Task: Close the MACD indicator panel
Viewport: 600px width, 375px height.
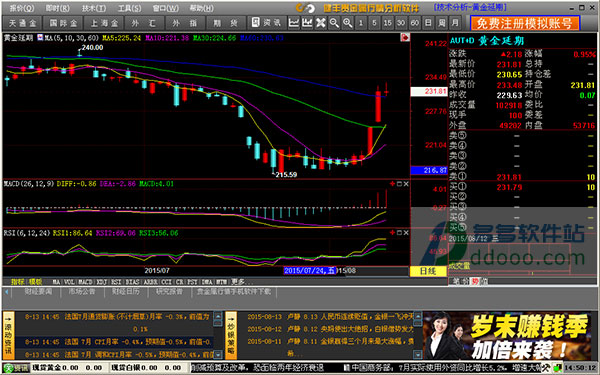Action: (x=406, y=184)
